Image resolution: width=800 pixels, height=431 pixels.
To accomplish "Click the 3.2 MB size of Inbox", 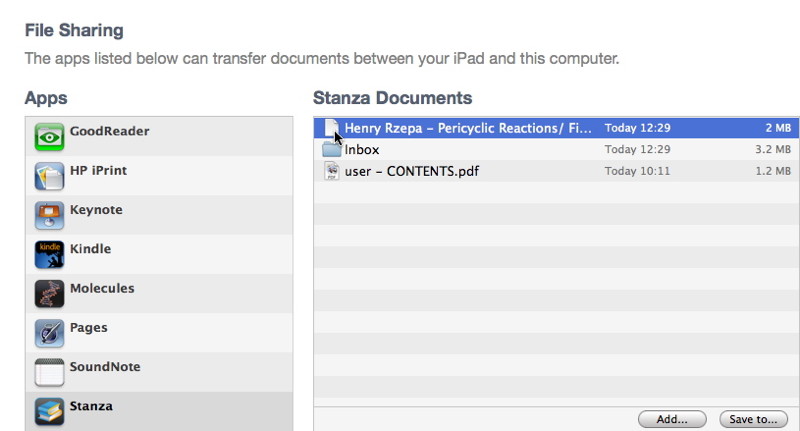I will click(x=773, y=150).
